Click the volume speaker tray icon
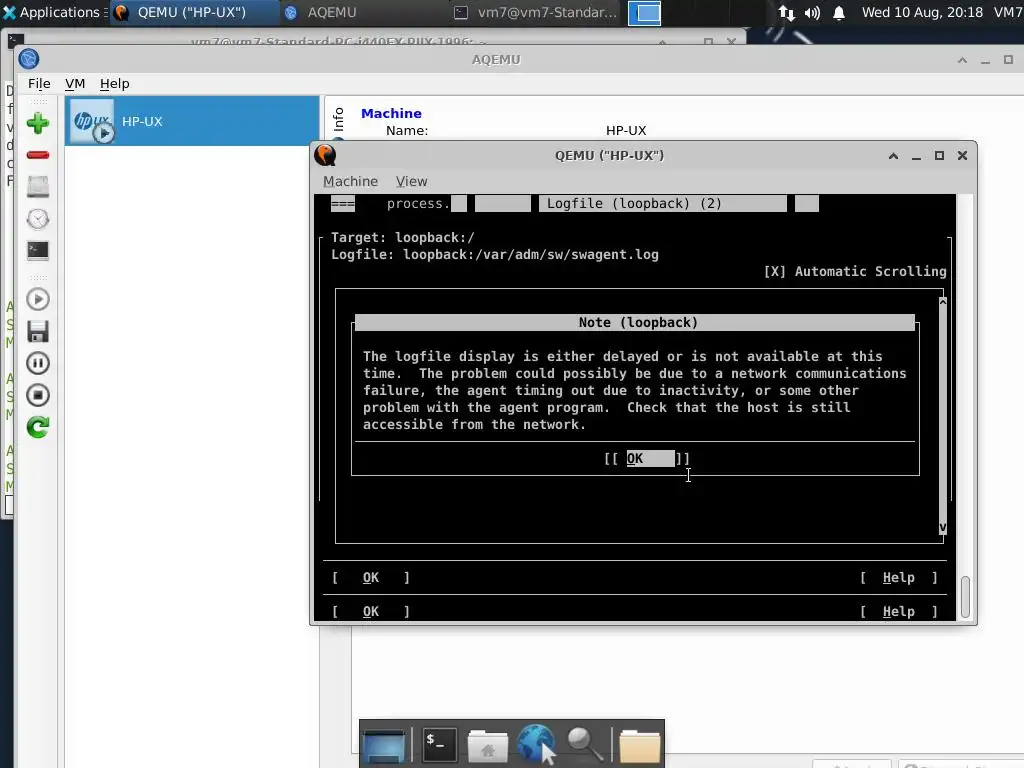Image resolution: width=1024 pixels, height=768 pixels. pyautogui.click(x=812, y=13)
